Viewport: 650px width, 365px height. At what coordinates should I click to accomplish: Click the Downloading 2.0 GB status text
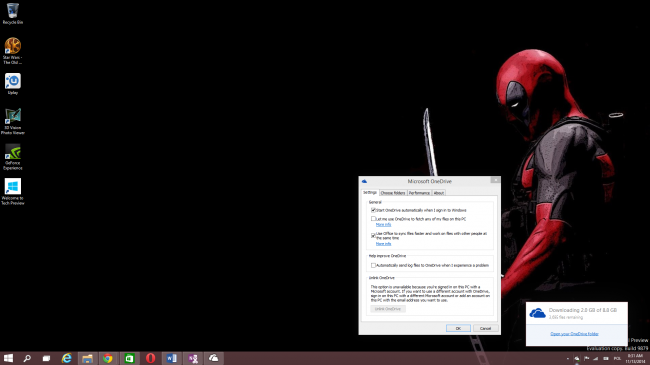point(582,310)
